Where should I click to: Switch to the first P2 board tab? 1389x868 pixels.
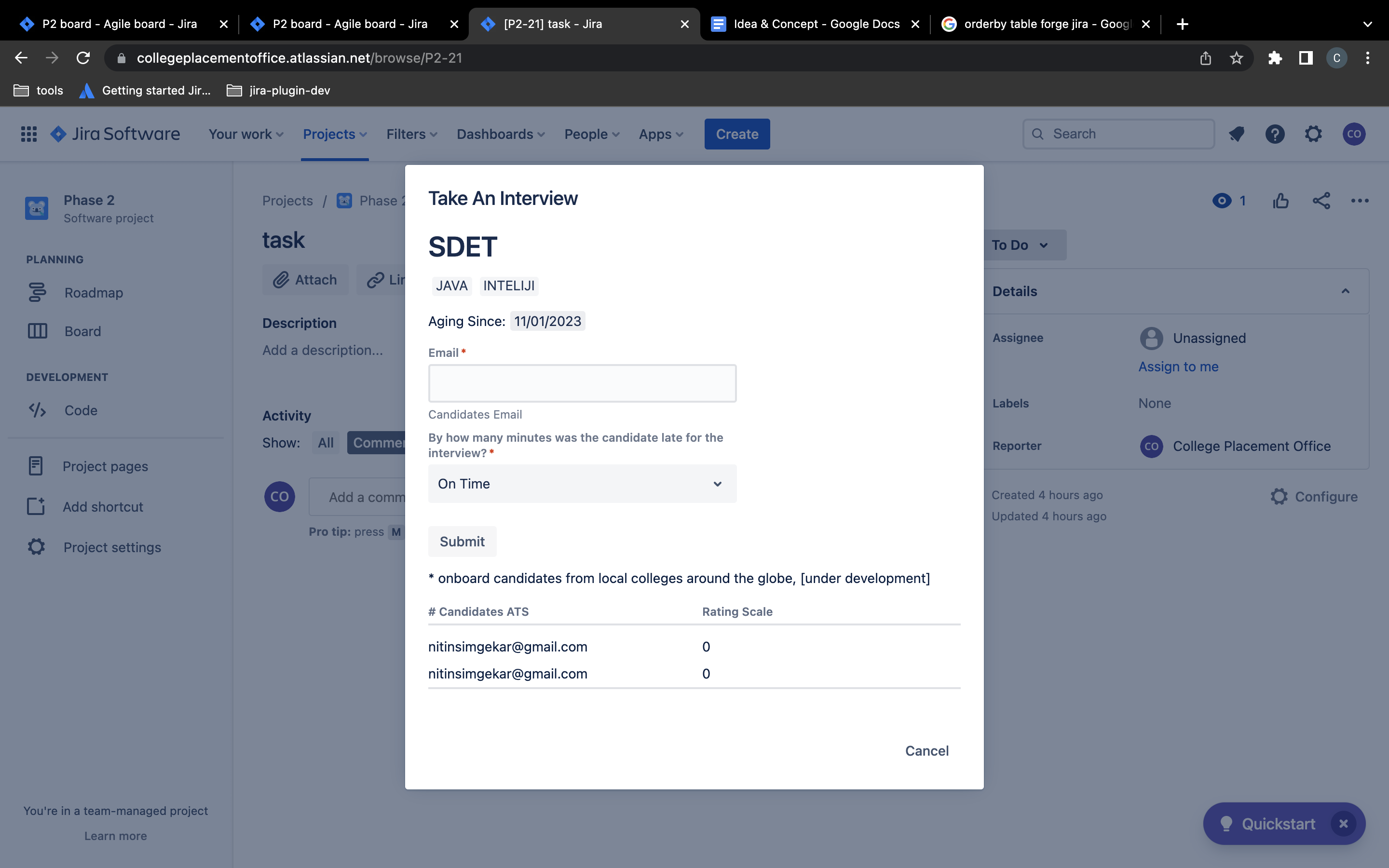click(120, 24)
